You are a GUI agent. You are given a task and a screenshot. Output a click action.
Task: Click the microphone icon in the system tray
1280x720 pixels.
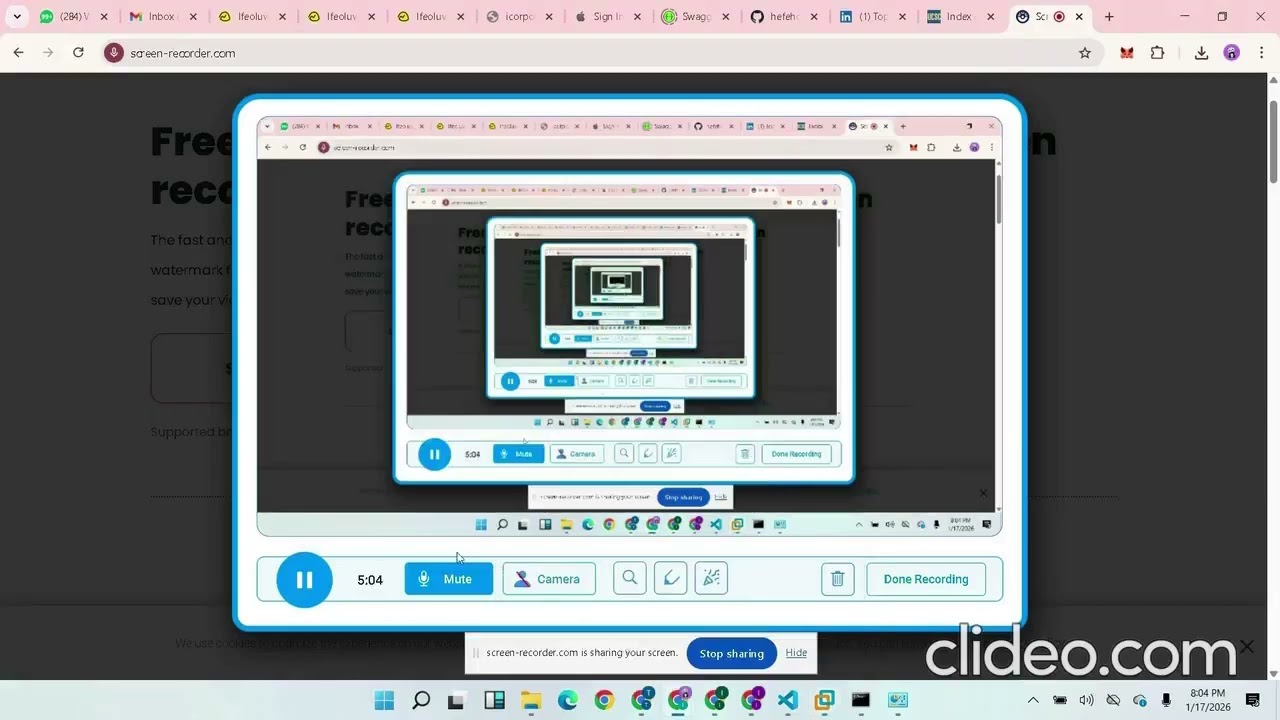[1166, 700]
